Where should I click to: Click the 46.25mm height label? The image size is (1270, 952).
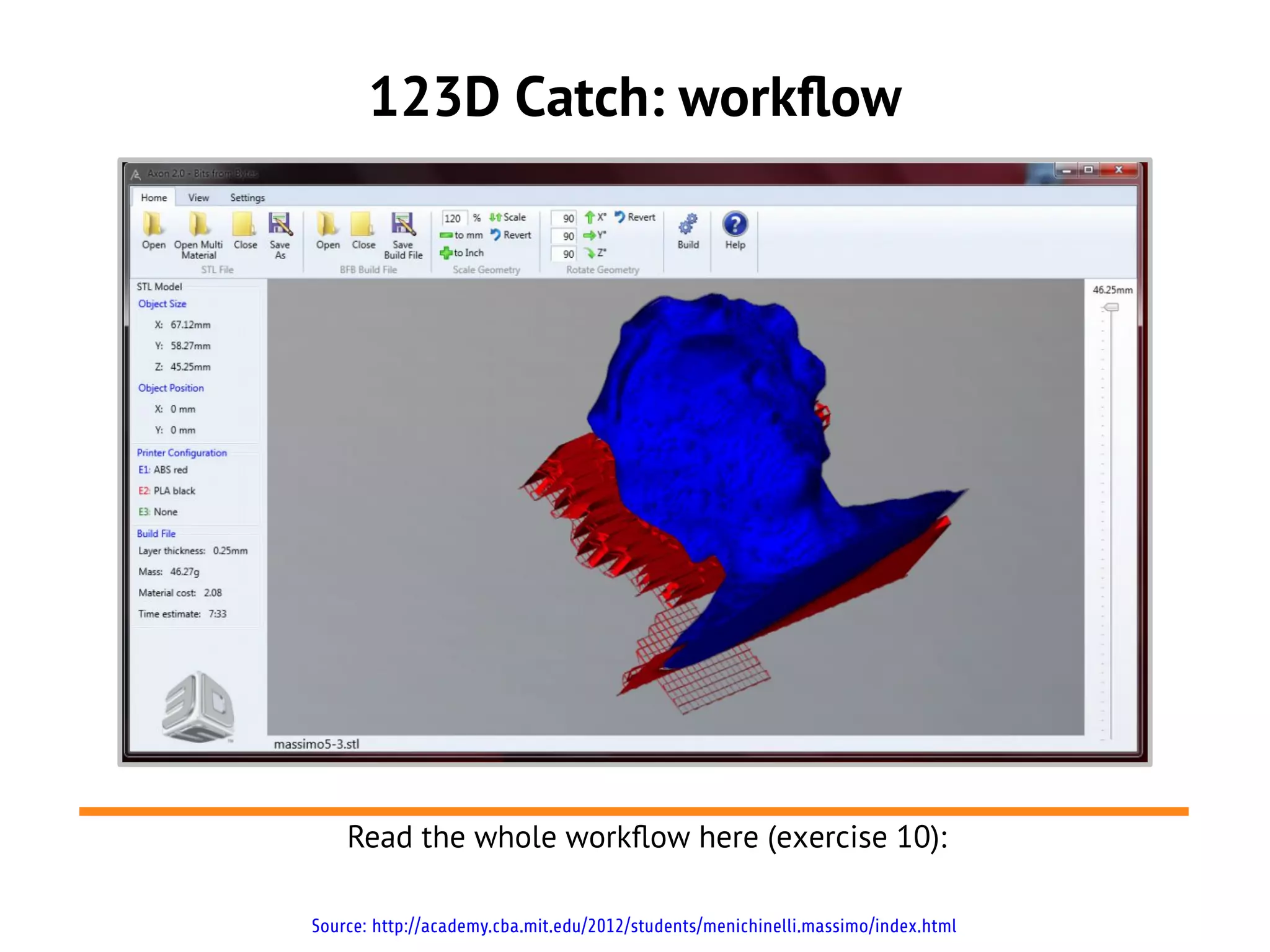[1112, 290]
